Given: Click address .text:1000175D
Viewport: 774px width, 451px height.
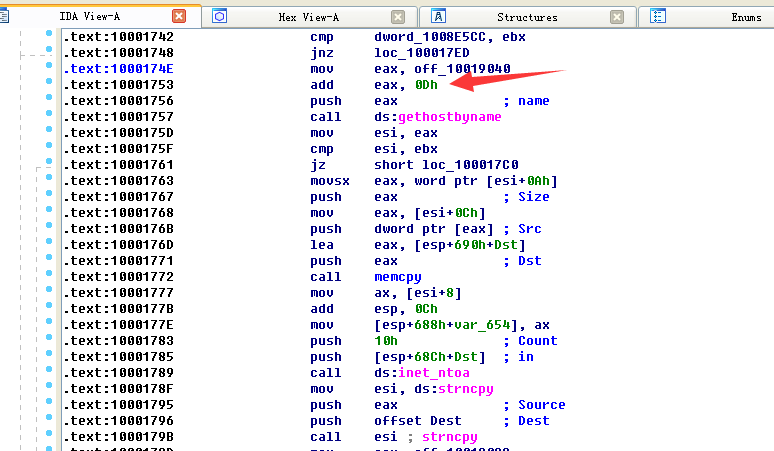Looking at the screenshot, I should [x=118, y=133].
